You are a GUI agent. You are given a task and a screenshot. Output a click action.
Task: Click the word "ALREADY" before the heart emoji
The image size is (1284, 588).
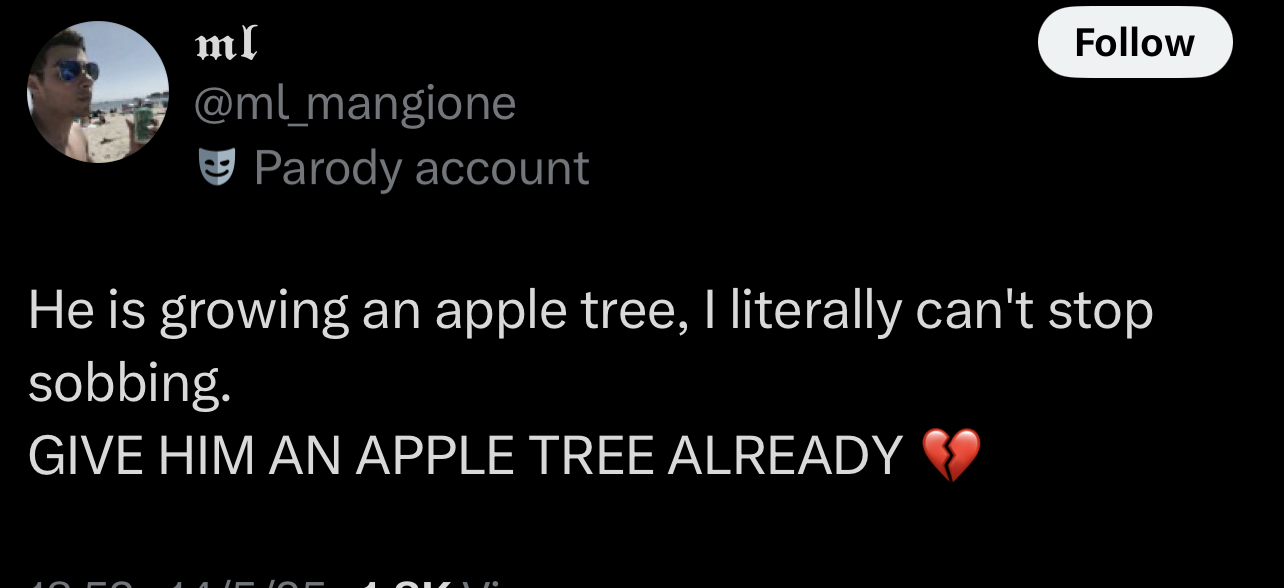click(x=785, y=456)
